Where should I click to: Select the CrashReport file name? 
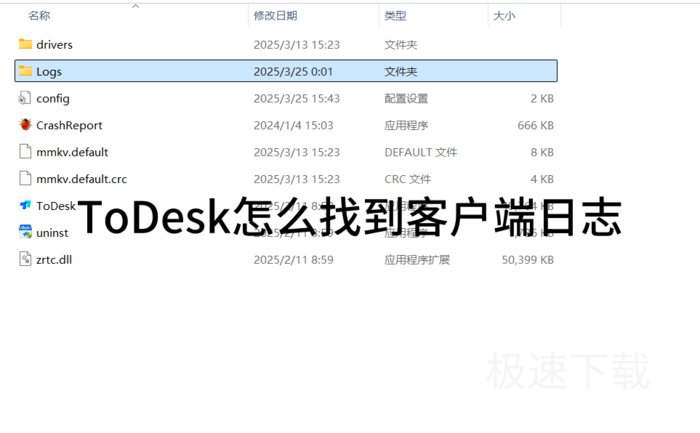point(69,125)
